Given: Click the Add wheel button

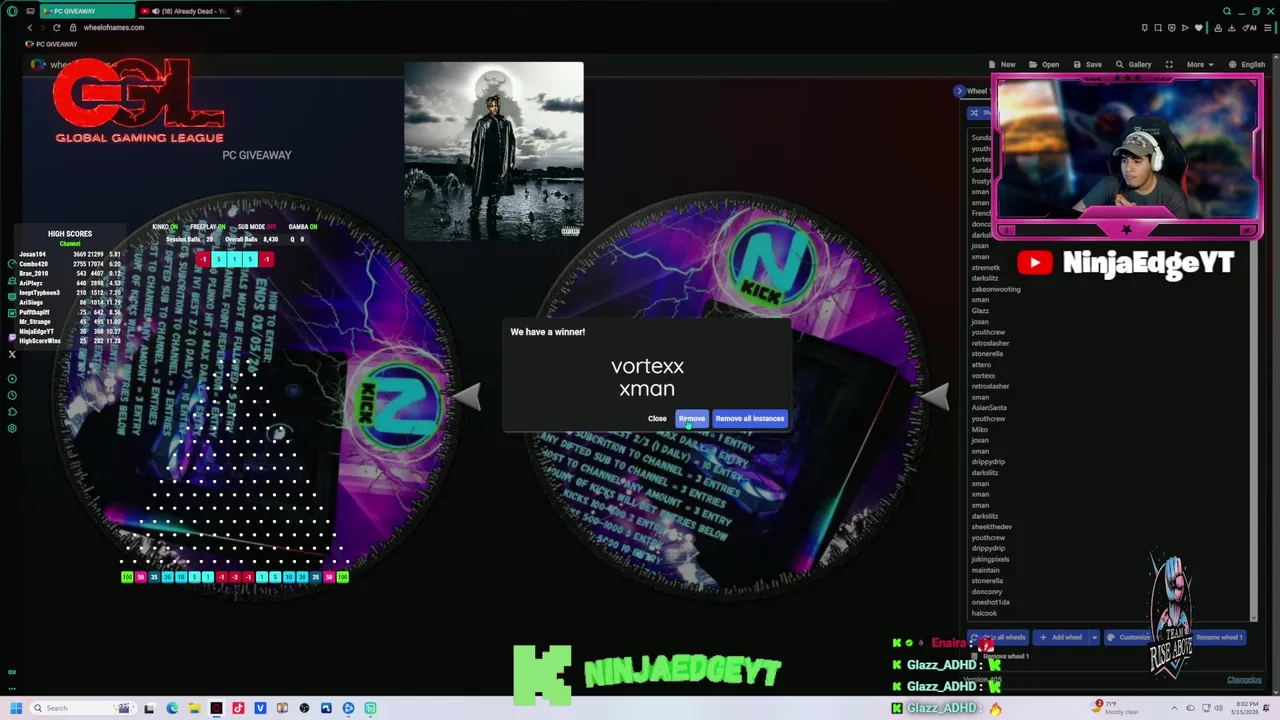Looking at the screenshot, I should pos(1059,637).
